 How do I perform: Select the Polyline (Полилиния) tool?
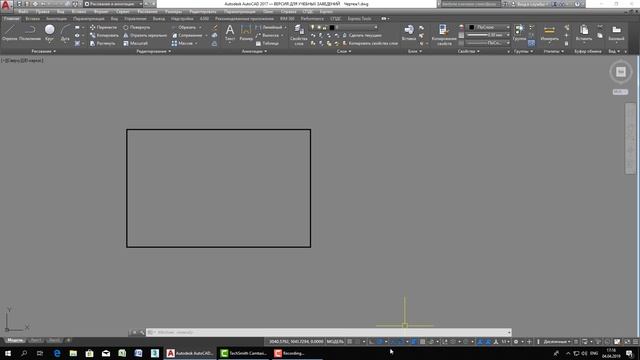coord(29,32)
